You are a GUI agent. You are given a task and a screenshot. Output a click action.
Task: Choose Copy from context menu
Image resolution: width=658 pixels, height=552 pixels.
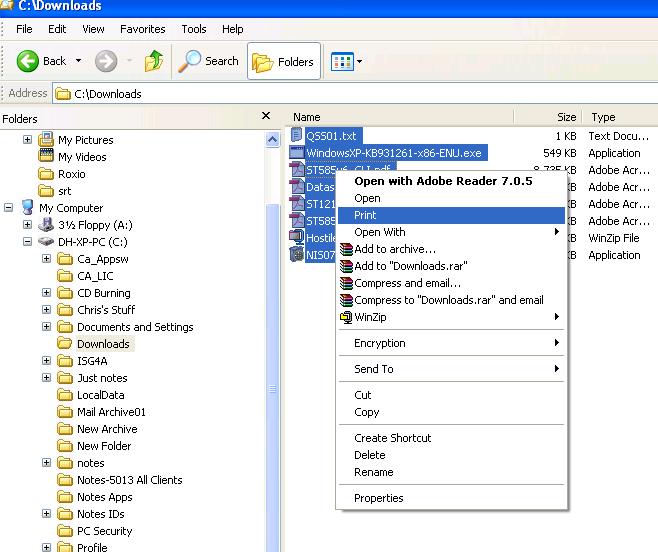point(452,412)
